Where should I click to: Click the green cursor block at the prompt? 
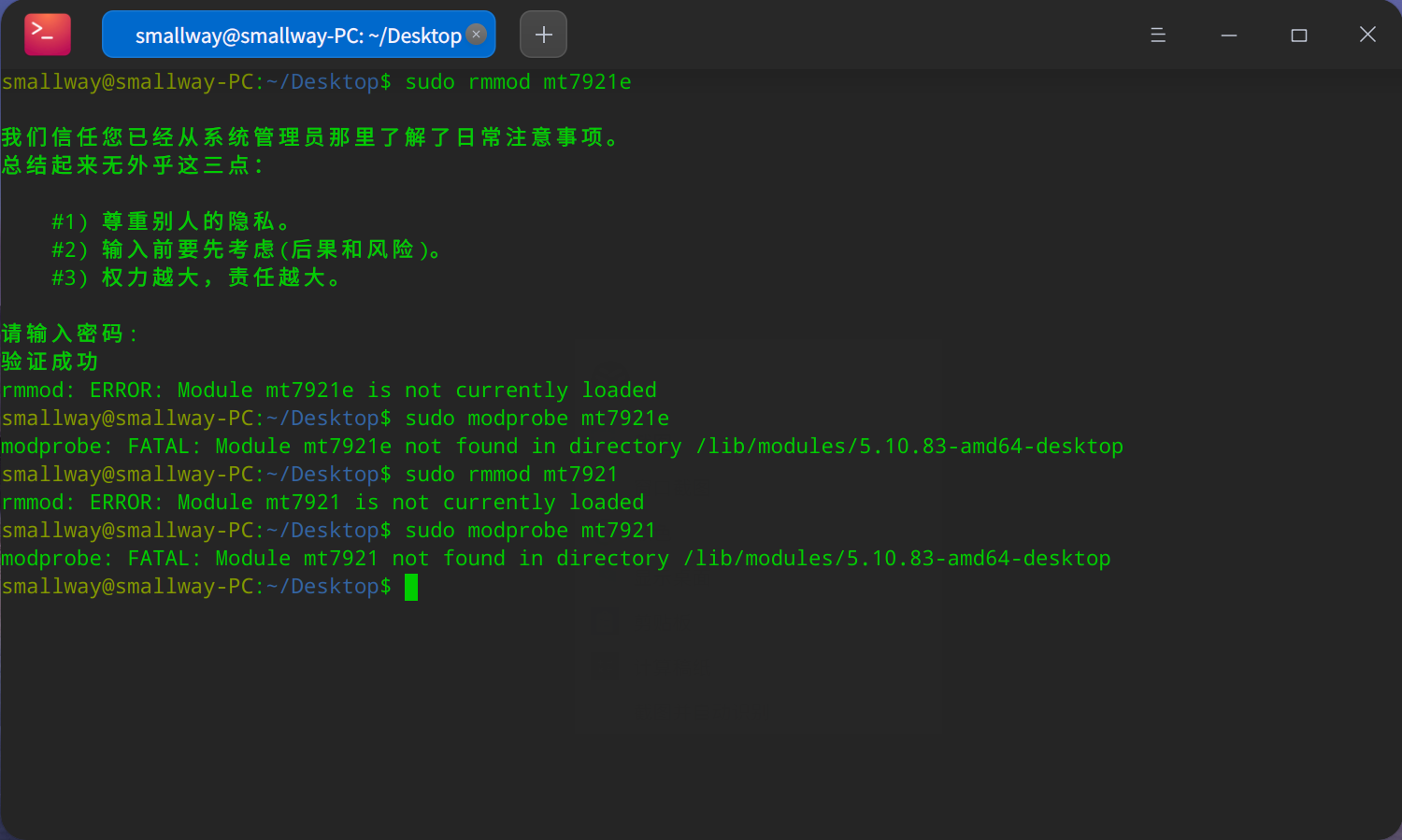click(411, 587)
